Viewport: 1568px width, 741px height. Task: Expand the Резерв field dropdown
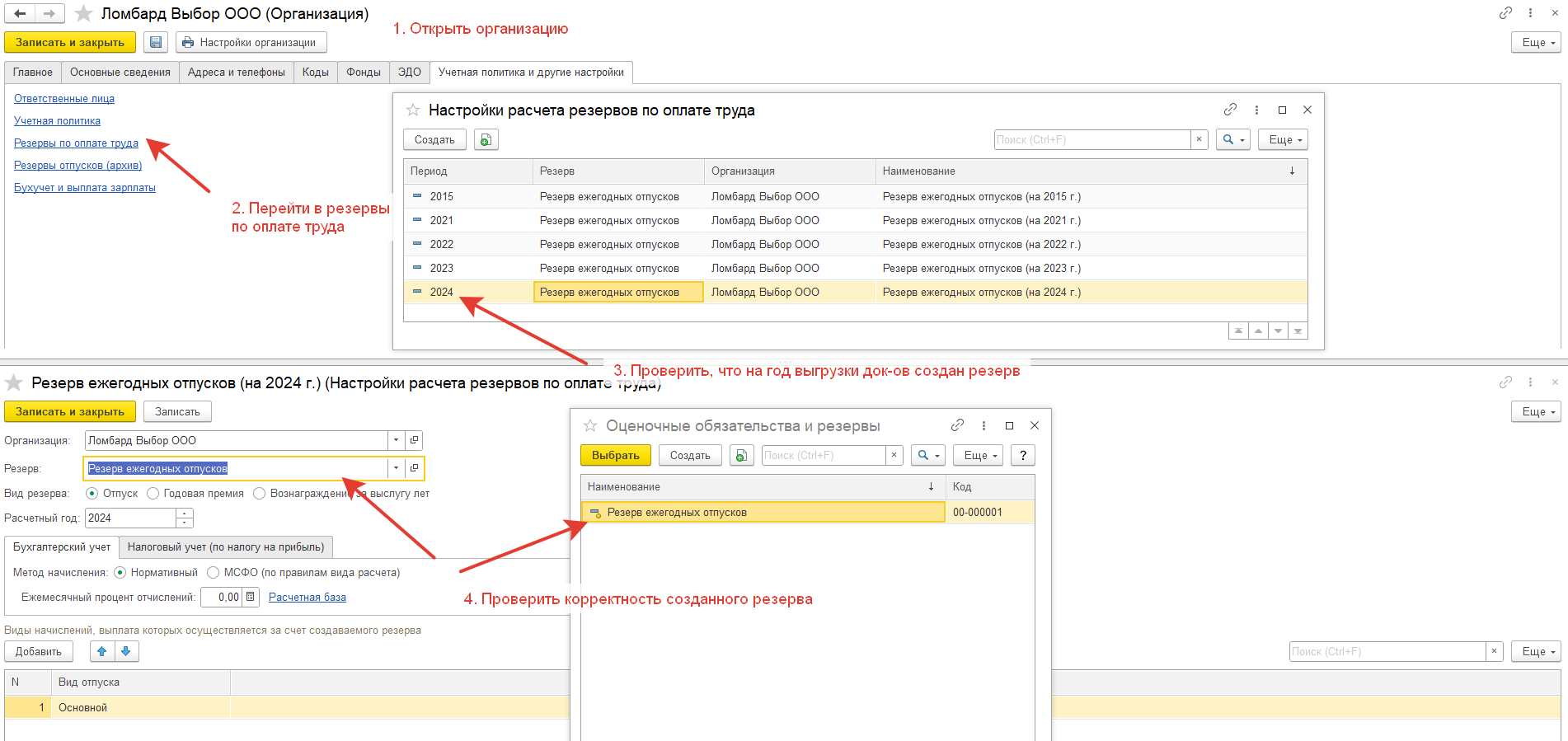click(x=397, y=468)
